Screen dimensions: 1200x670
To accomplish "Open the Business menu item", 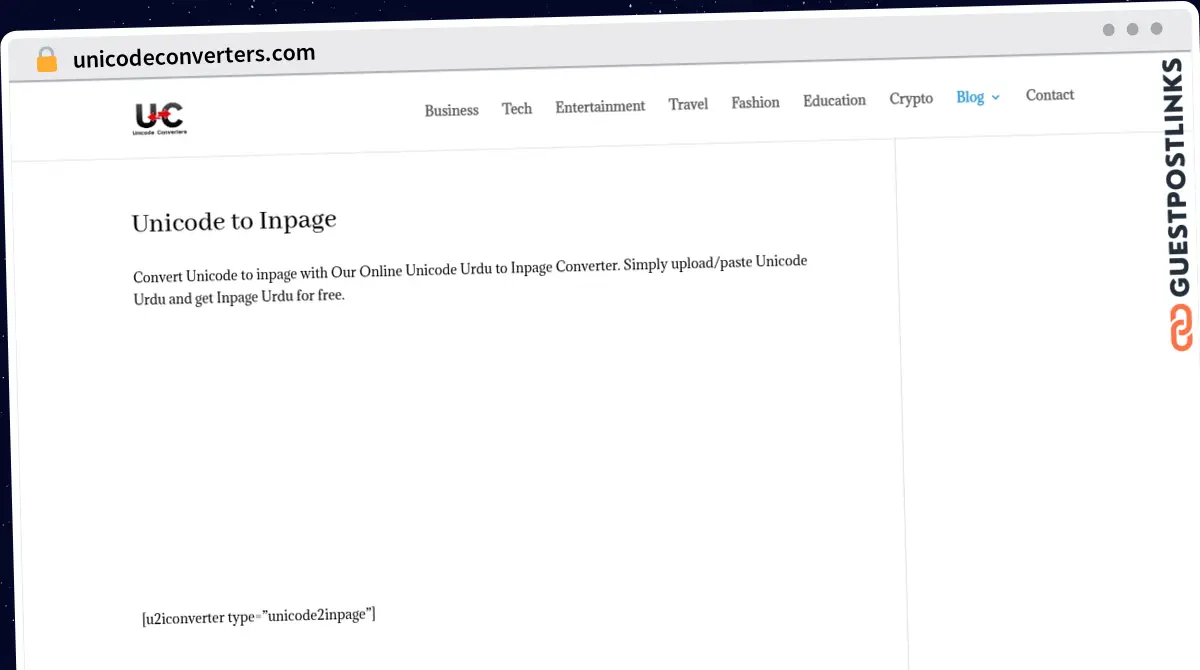I will 451,110.
